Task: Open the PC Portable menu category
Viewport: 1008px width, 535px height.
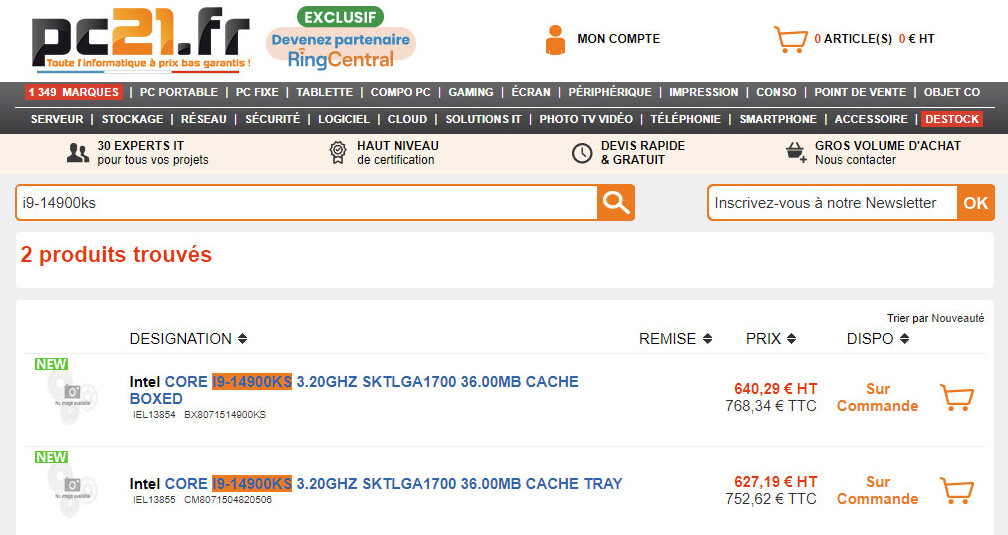Action: pos(179,92)
